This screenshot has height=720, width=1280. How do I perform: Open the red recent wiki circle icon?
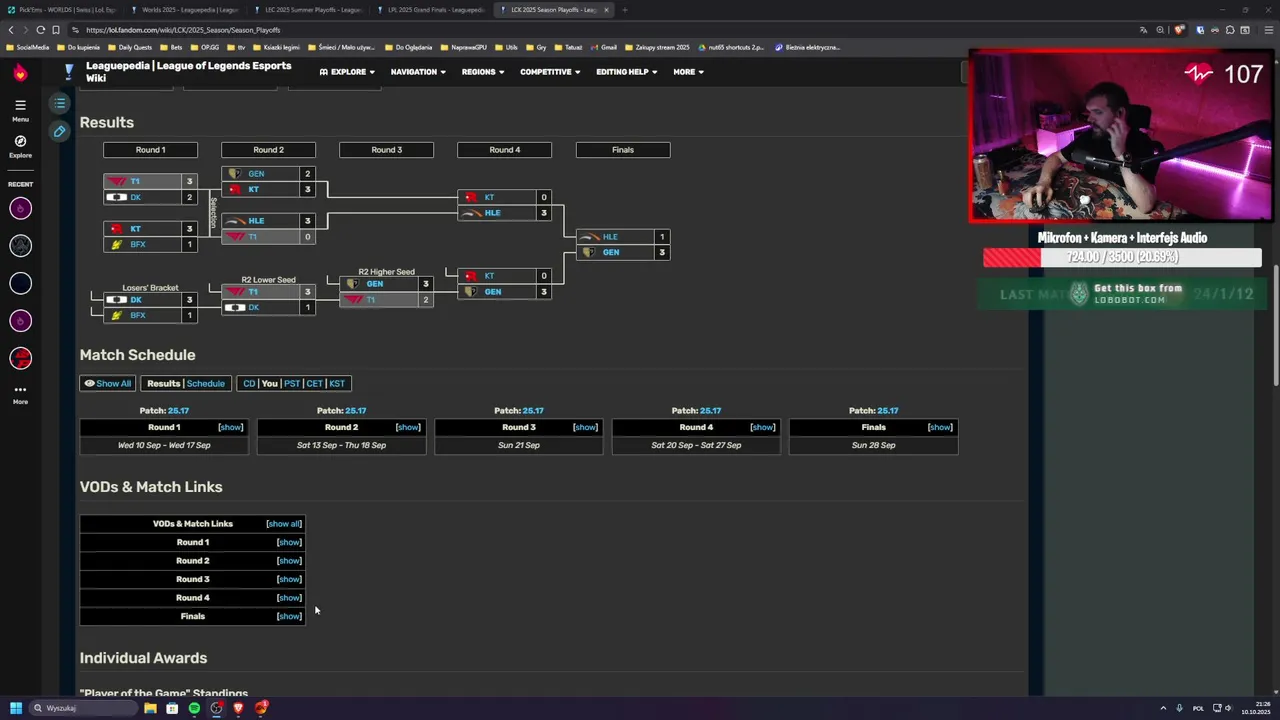click(20, 358)
